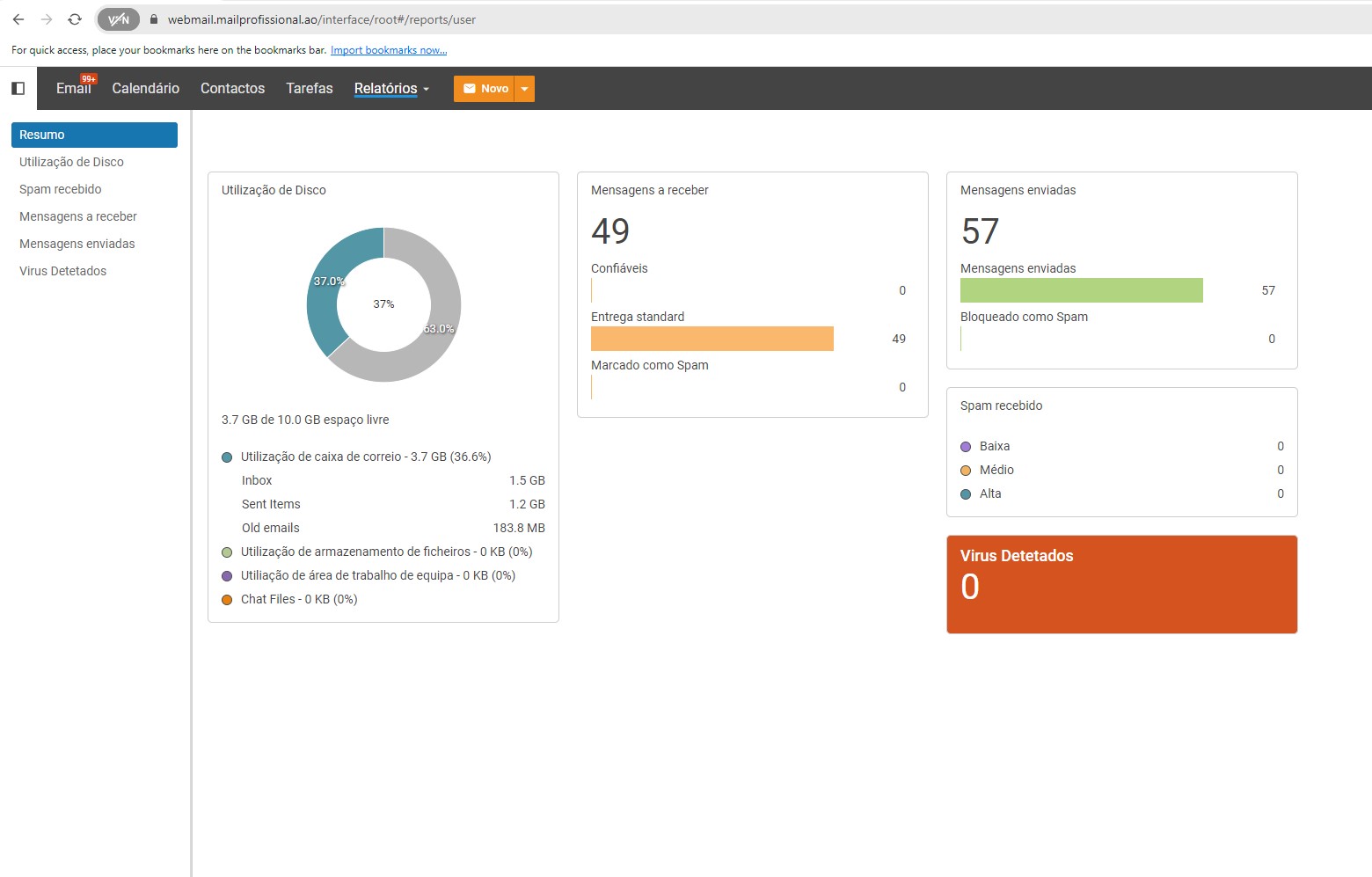Open the Spam recebido report in the sidebar
The width and height of the screenshot is (1372, 877).
point(60,189)
